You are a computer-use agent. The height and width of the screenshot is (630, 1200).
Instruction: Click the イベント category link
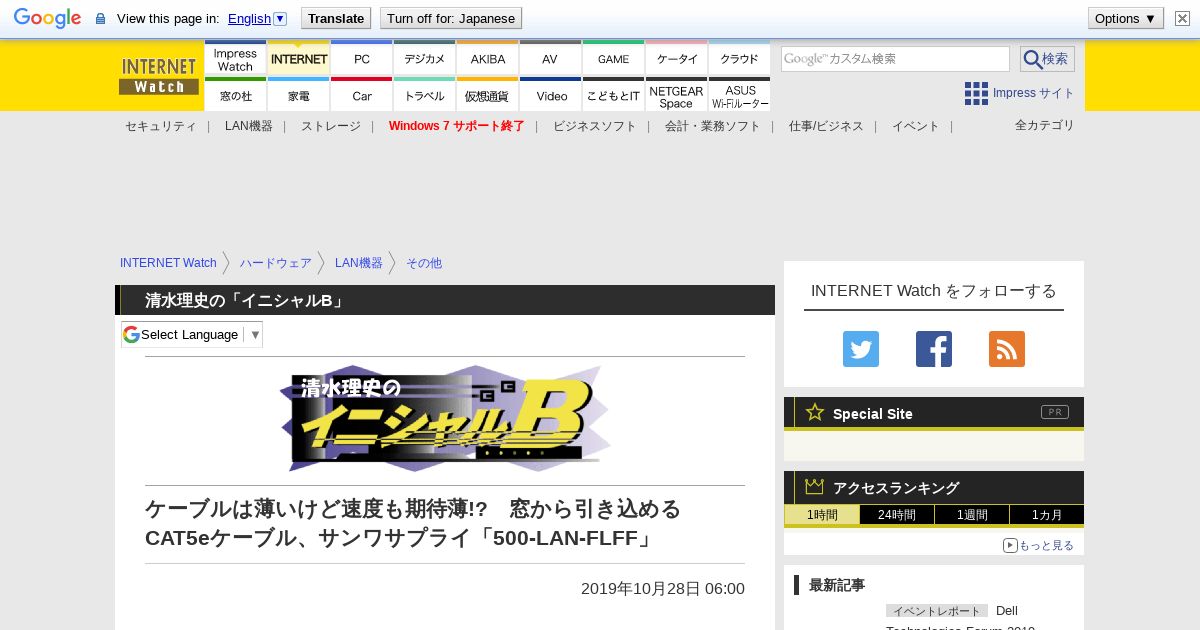916,126
